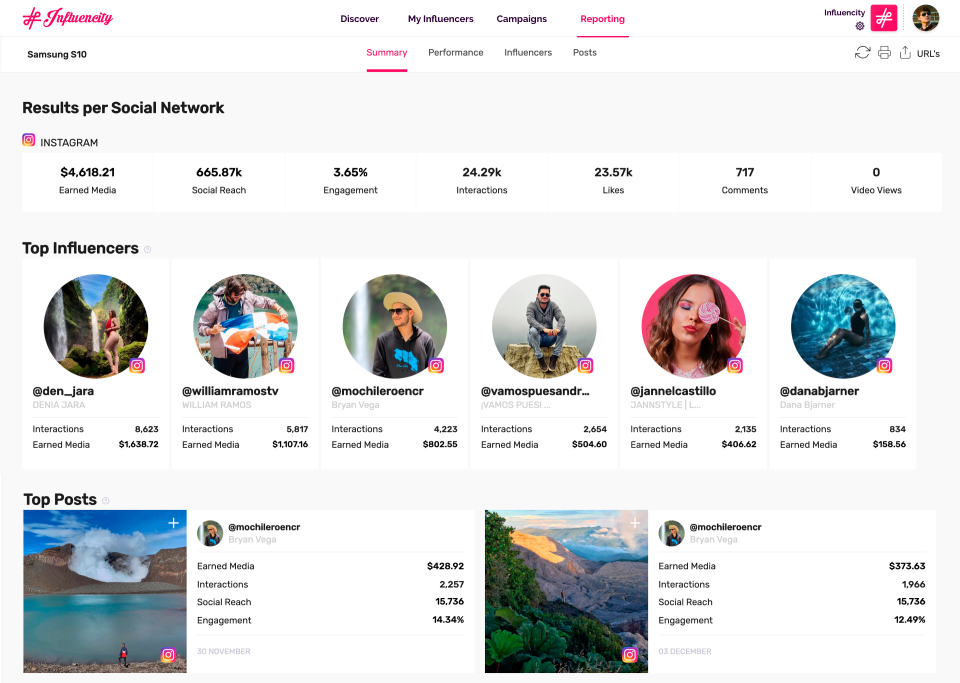Open the Discover section
This screenshot has height=683, width=960.
[x=359, y=18]
